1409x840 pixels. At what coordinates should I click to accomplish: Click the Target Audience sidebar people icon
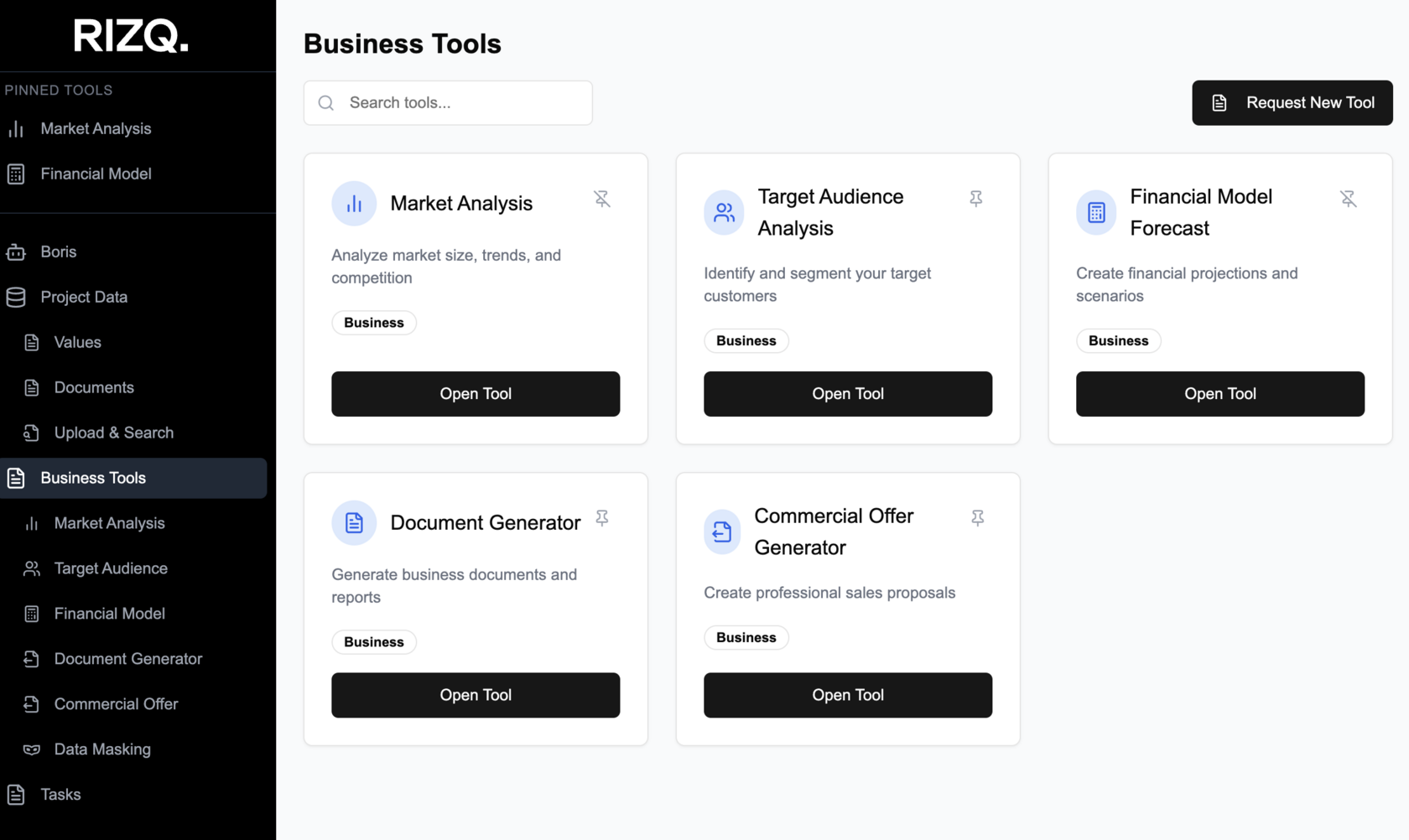32,568
